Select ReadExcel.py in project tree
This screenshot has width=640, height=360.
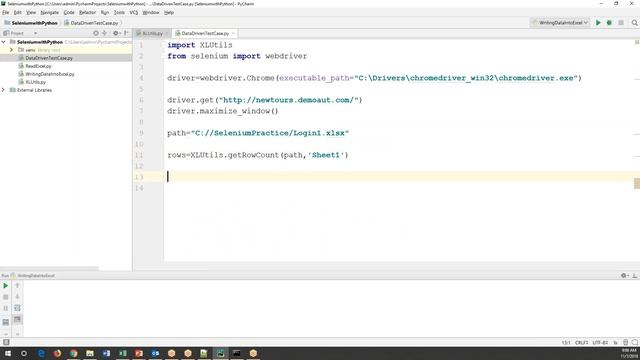click(38, 66)
